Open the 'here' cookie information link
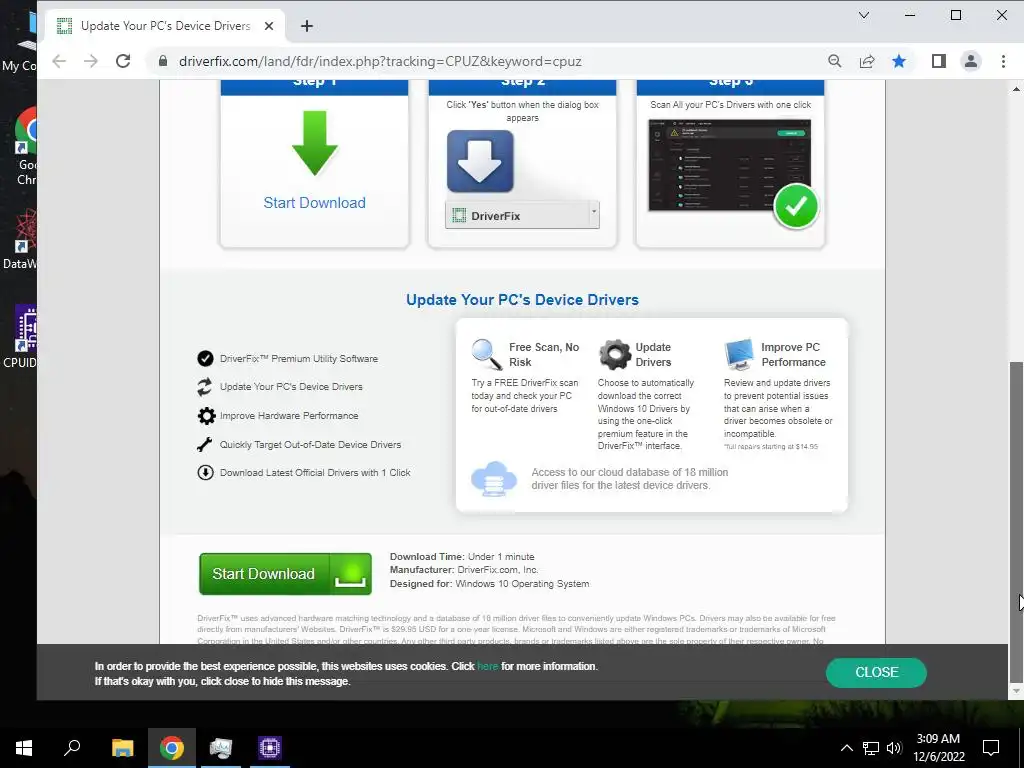This screenshot has width=1024, height=768. tap(487, 667)
